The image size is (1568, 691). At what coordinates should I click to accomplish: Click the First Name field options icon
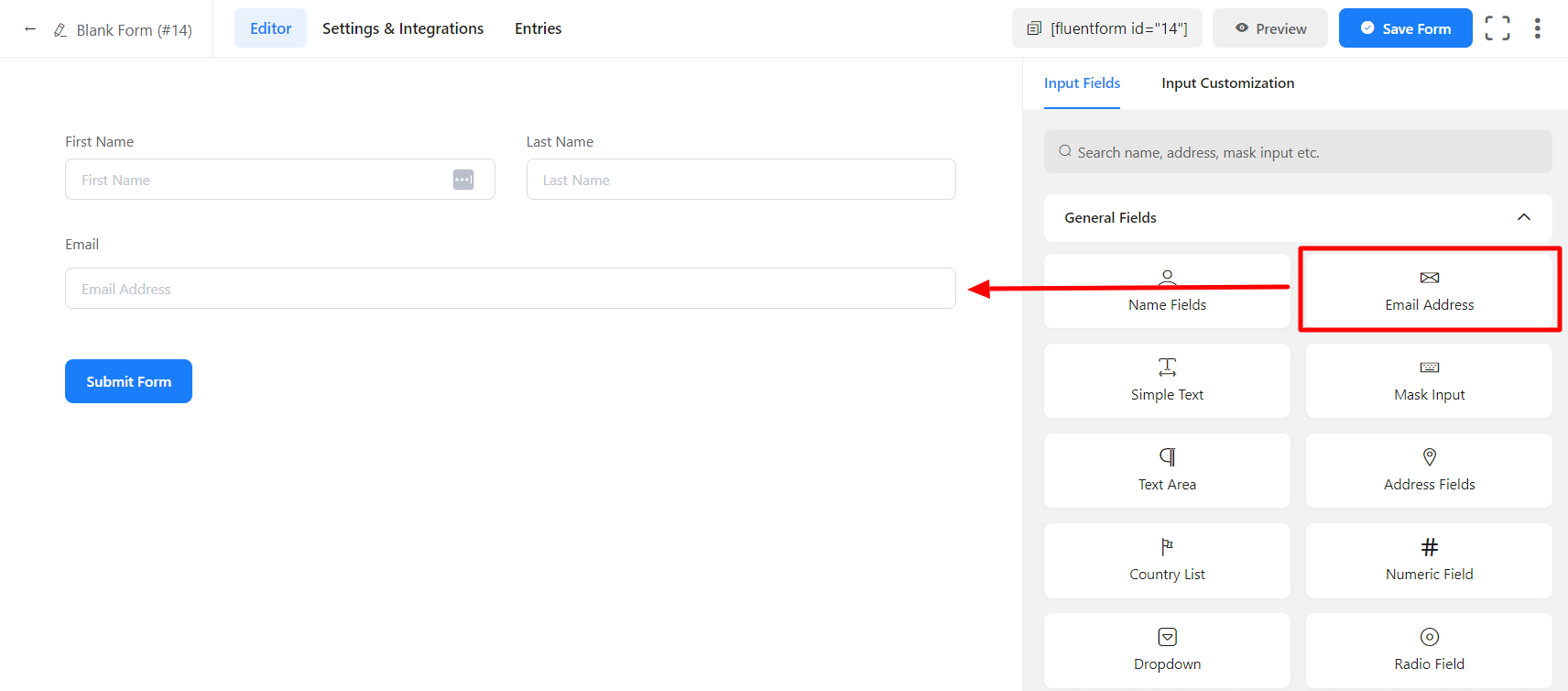click(463, 180)
